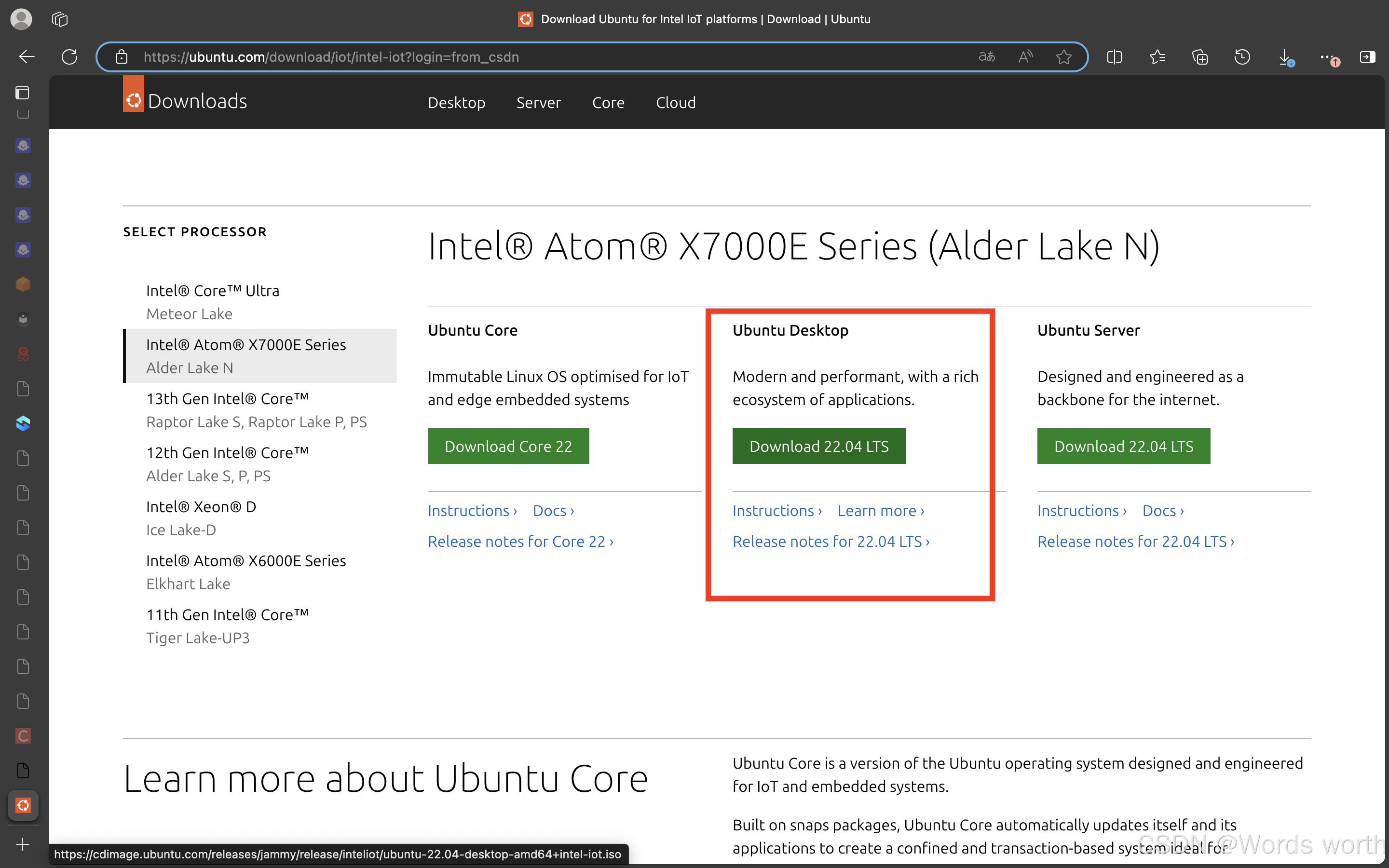The height and width of the screenshot is (868, 1389).
Task: Open Instructions link under Ubuntu Core
Action: (472, 510)
